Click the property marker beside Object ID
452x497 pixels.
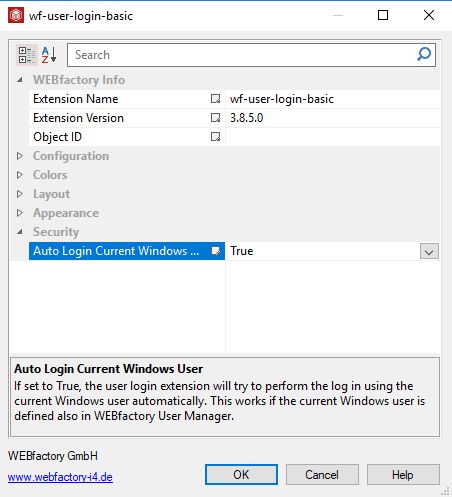coord(216,137)
